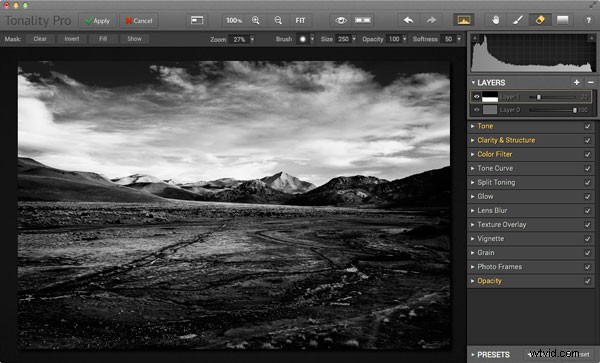The width and height of the screenshot is (600, 363).
Task: Click the Apply button
Action: tap(98, 21)
